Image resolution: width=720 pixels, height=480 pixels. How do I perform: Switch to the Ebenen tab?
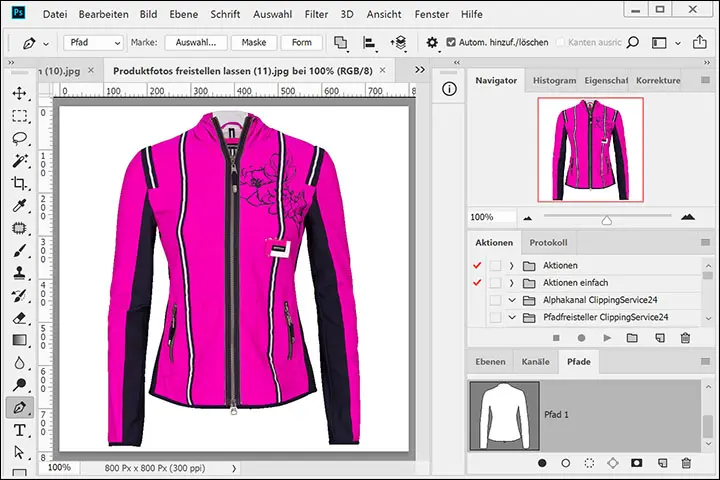point(489,362)
